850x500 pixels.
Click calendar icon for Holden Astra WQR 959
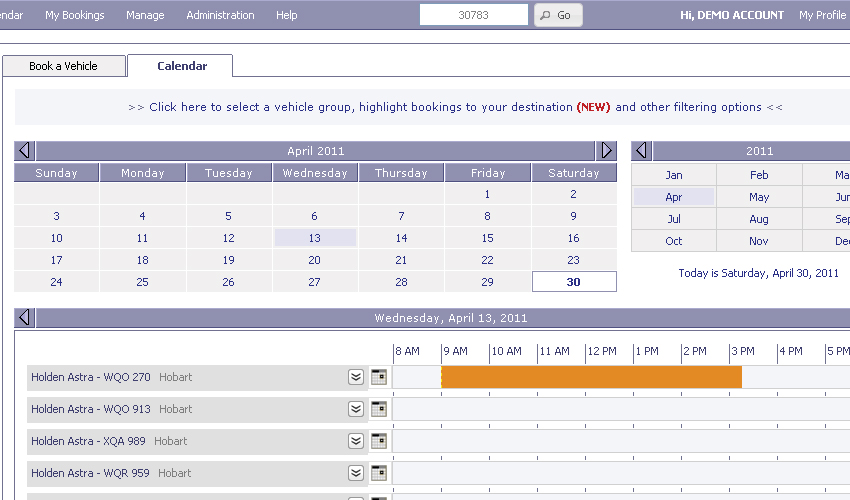[x=378, y=473]
